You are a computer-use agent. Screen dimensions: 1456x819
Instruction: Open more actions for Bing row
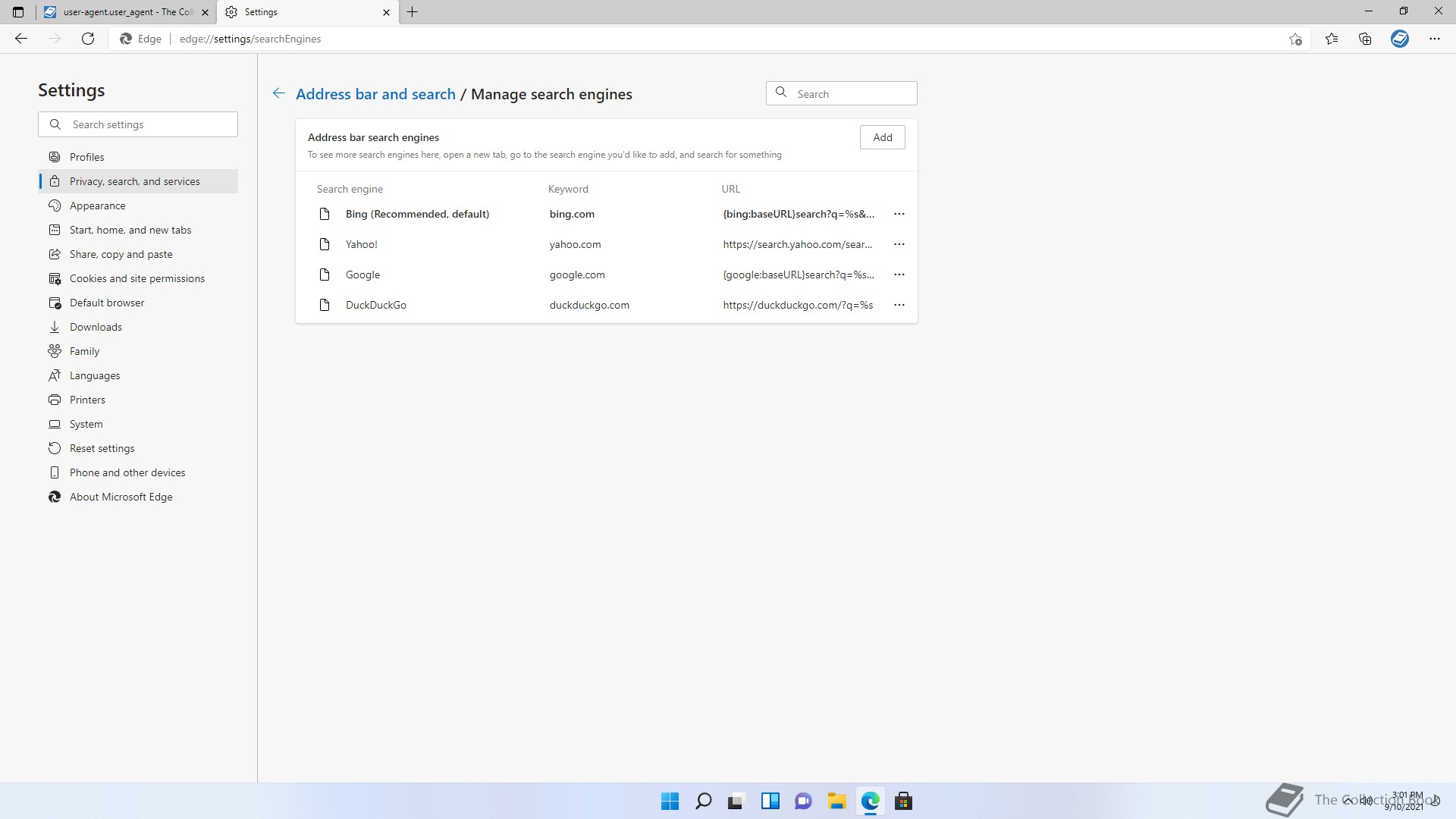click(899, 214)
